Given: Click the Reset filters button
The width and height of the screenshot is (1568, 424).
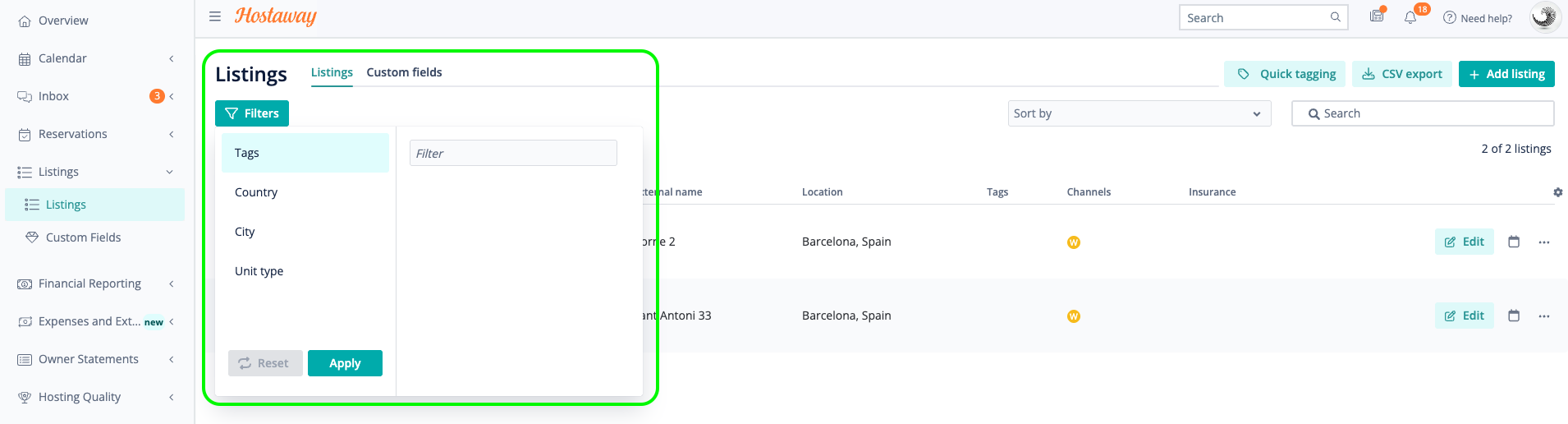Looking at the screenshot, I should click(265, 363).
